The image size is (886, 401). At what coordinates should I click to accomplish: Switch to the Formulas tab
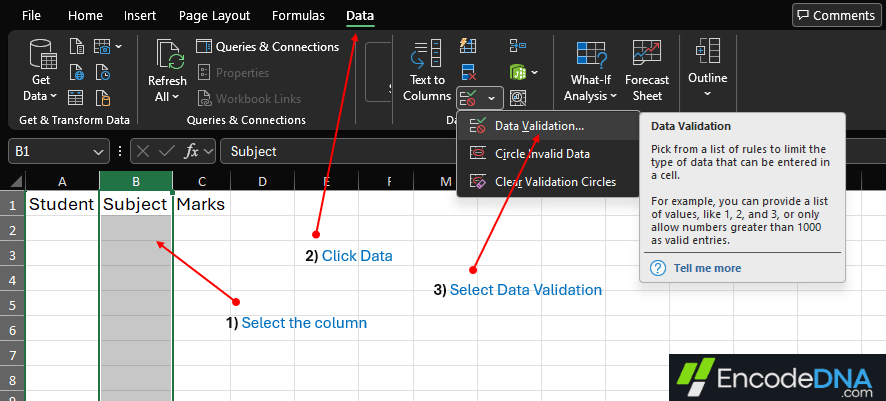298,16
